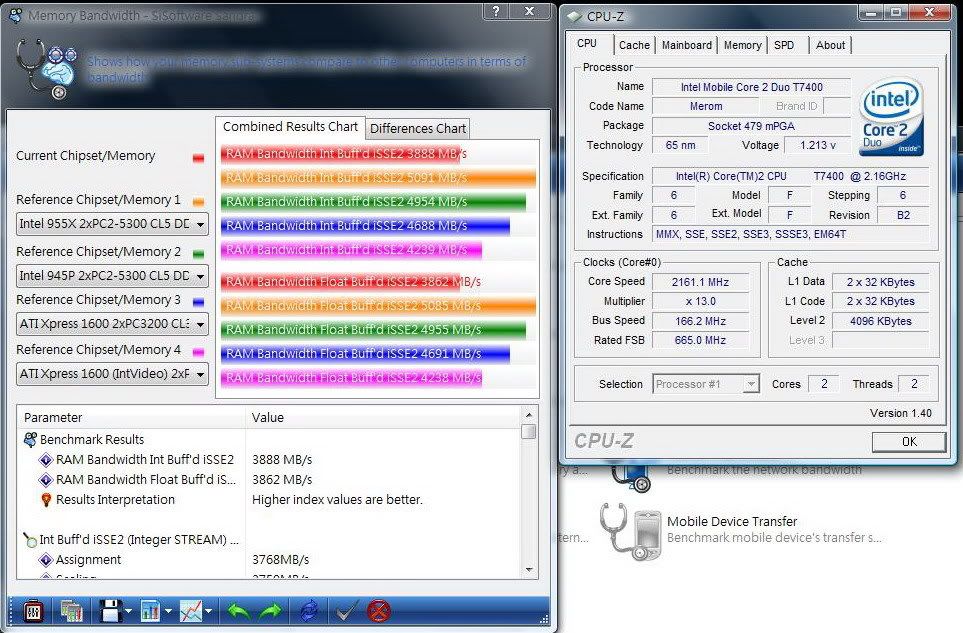Open the Mainboard tab in CPU-Z
Screen dimensions: 963x633
pos(687,45)
